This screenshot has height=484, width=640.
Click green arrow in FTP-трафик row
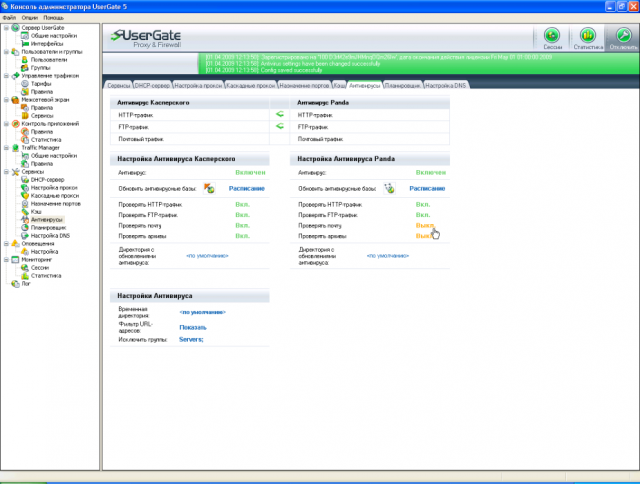click(x=280, y=126)
